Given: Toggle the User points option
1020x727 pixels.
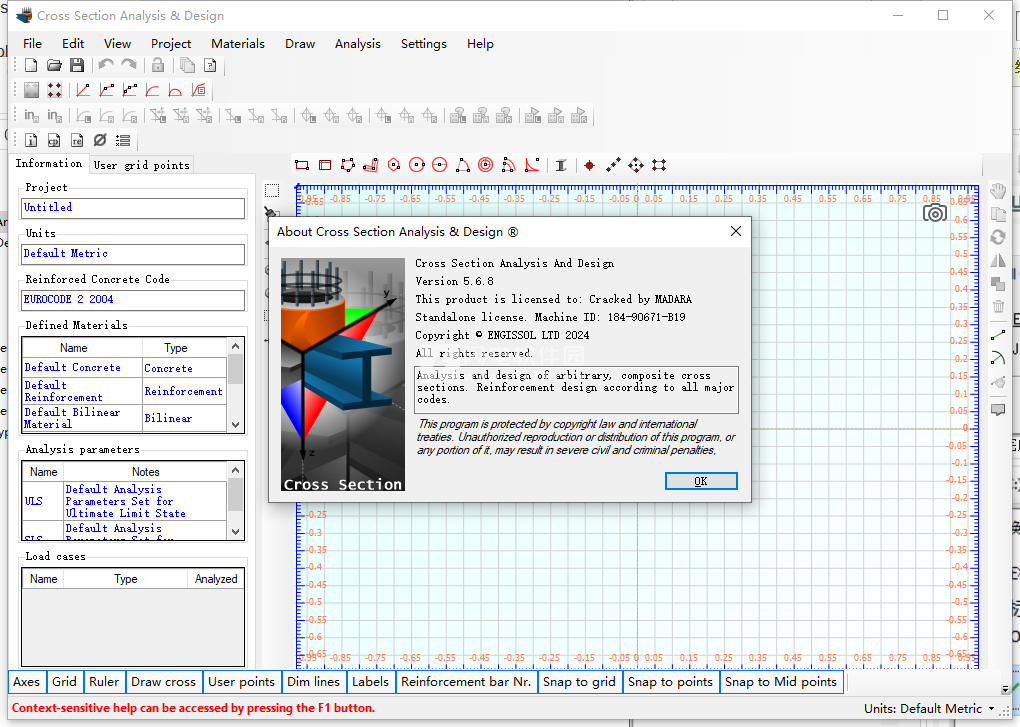Looking at the screenshot, I should click(x=241, y=681).
